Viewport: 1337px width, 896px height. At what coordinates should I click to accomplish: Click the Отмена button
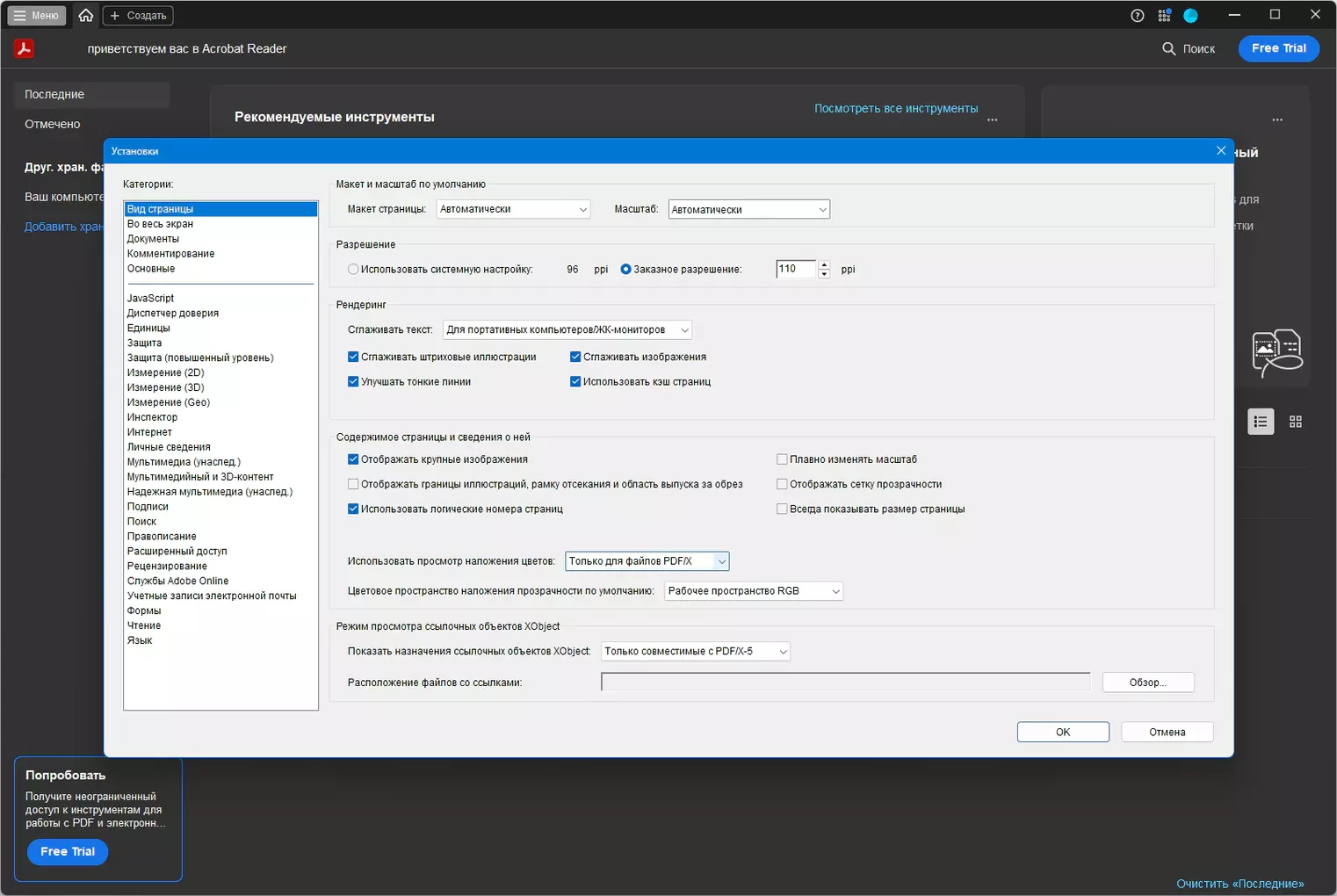pos(1167,732)
